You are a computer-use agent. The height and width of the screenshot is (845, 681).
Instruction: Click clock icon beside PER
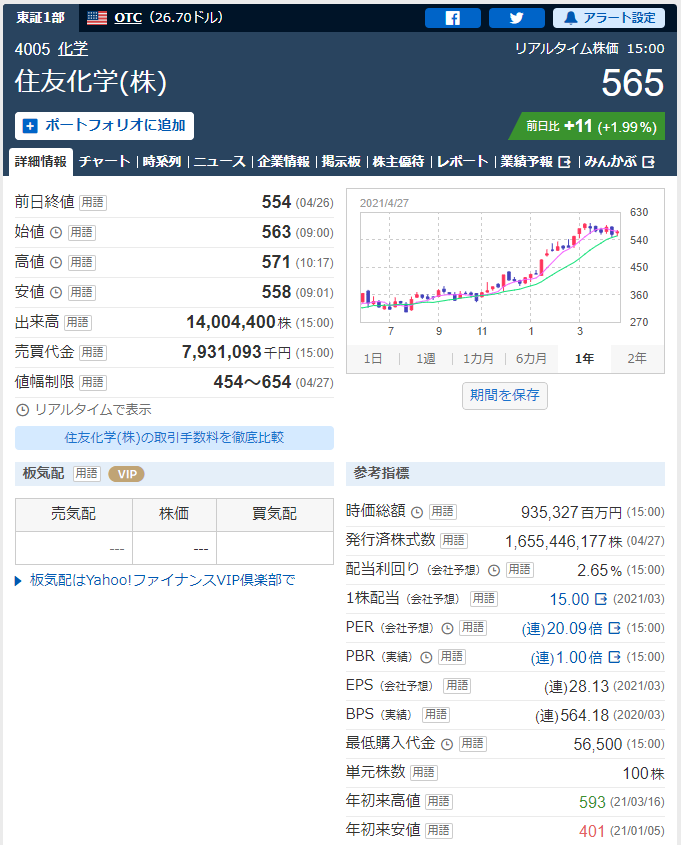[448, 628]
